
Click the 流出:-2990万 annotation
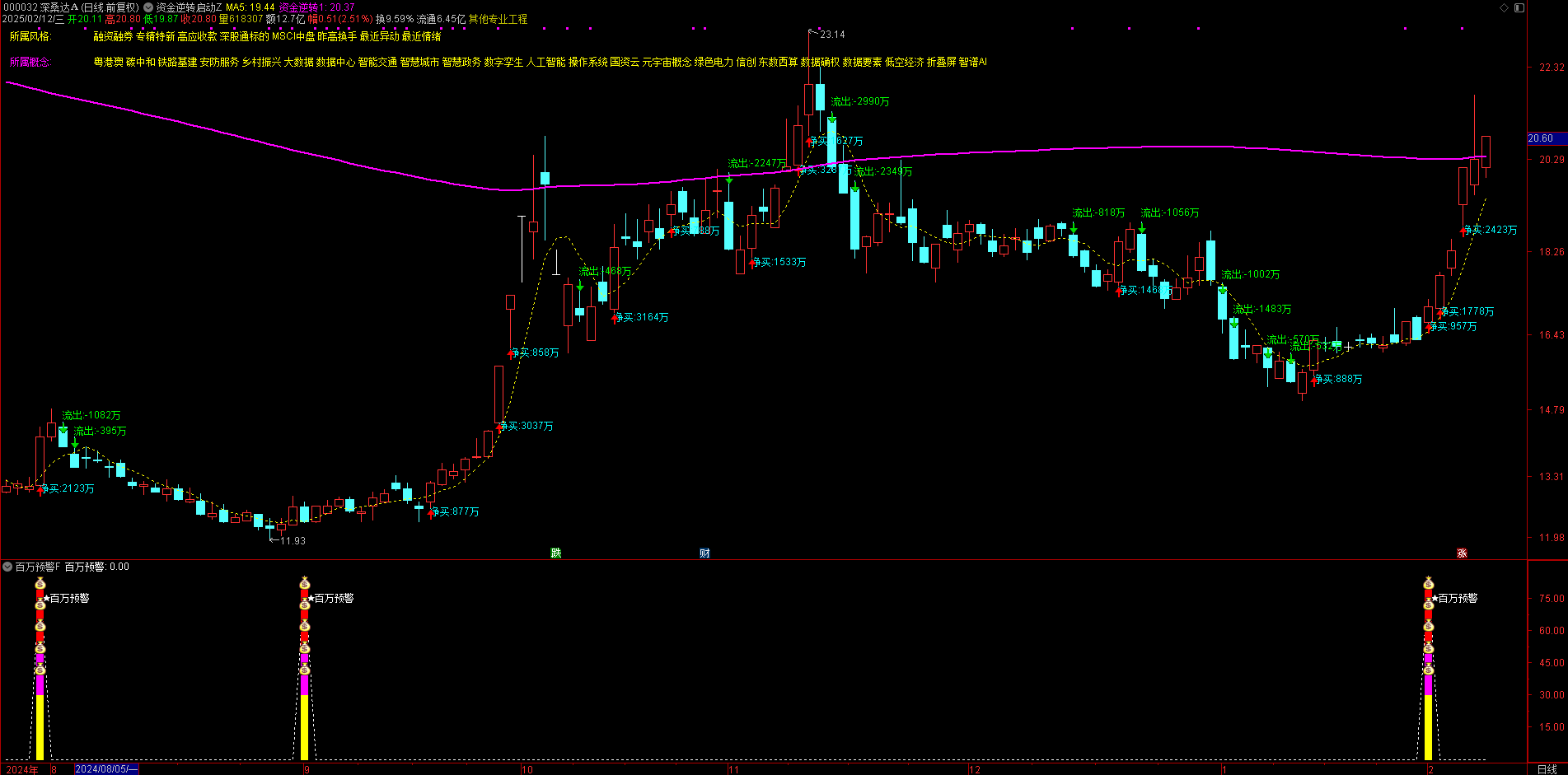click(x=860, y=101)
